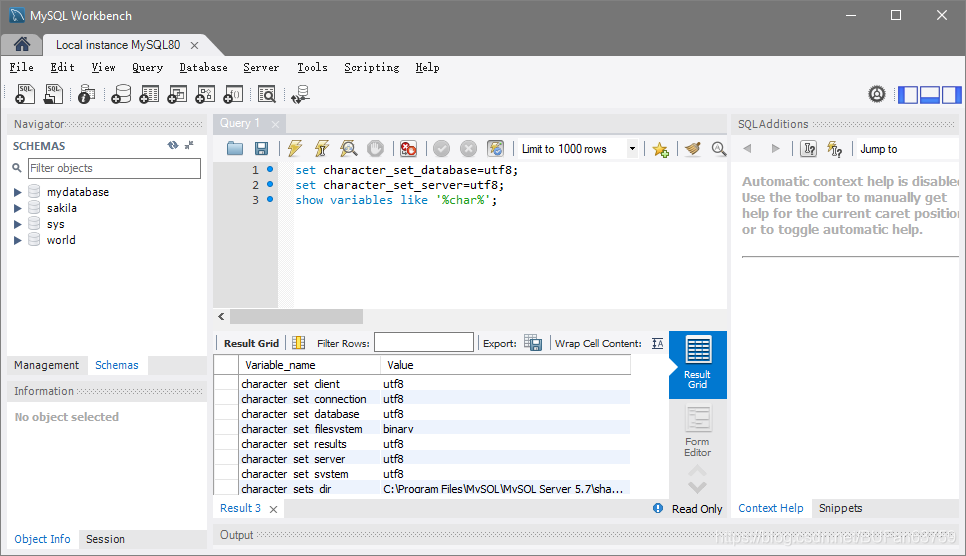
Task: Go forward in help history
Action: pyautogui.click(x=775, y=149)
